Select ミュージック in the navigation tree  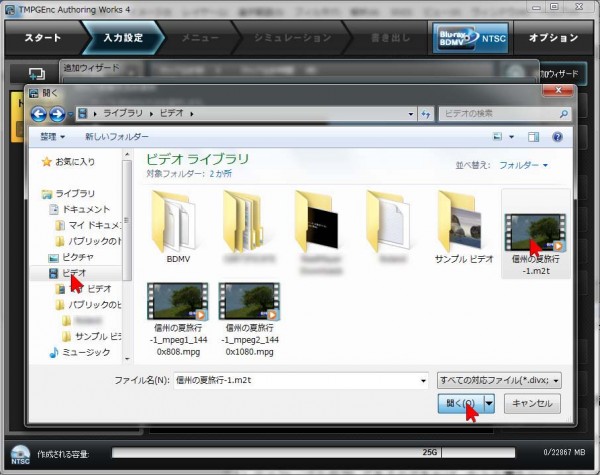click(83, 352)
